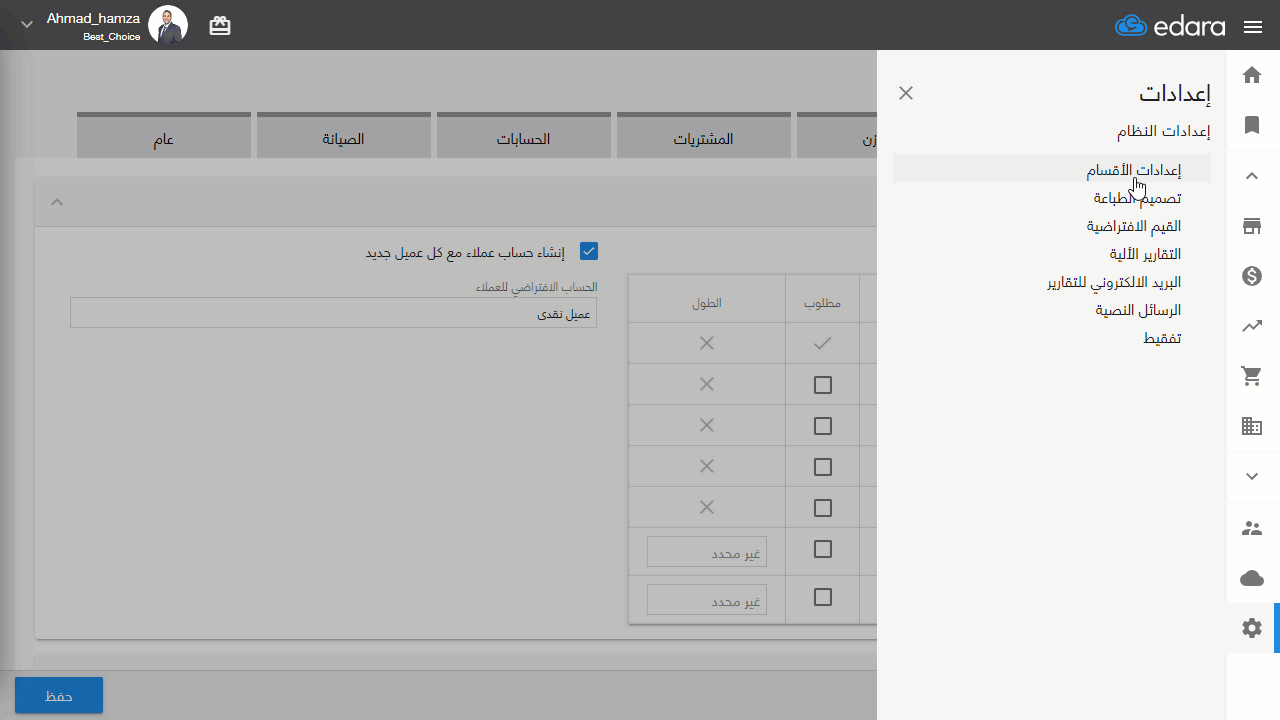1280x720 pixels.
Task: Switch to عام tab
Action: click(x=164, y=136)
